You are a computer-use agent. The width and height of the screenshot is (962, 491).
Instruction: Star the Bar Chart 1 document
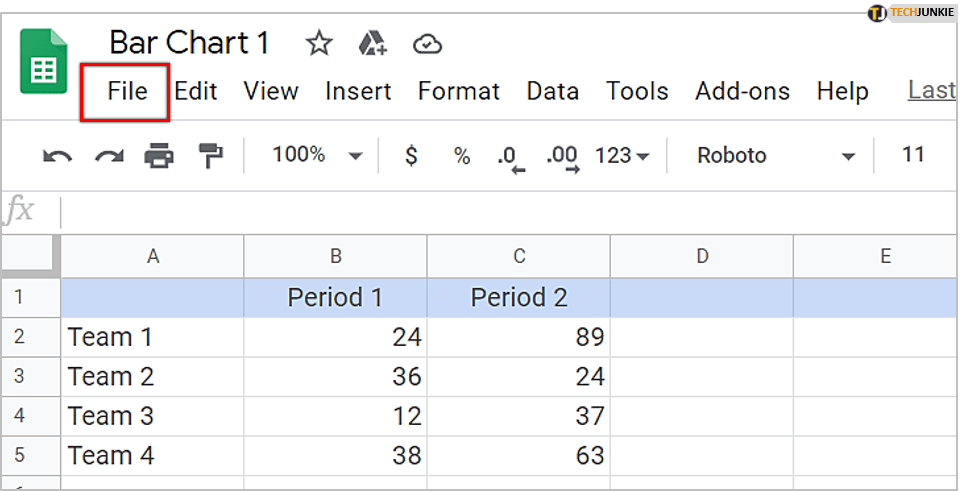coord(318,43)
